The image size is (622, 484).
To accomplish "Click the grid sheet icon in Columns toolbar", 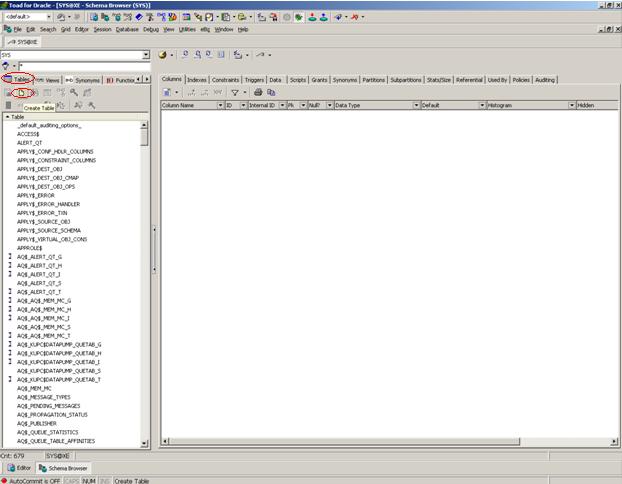I will [x=167, y=92].
